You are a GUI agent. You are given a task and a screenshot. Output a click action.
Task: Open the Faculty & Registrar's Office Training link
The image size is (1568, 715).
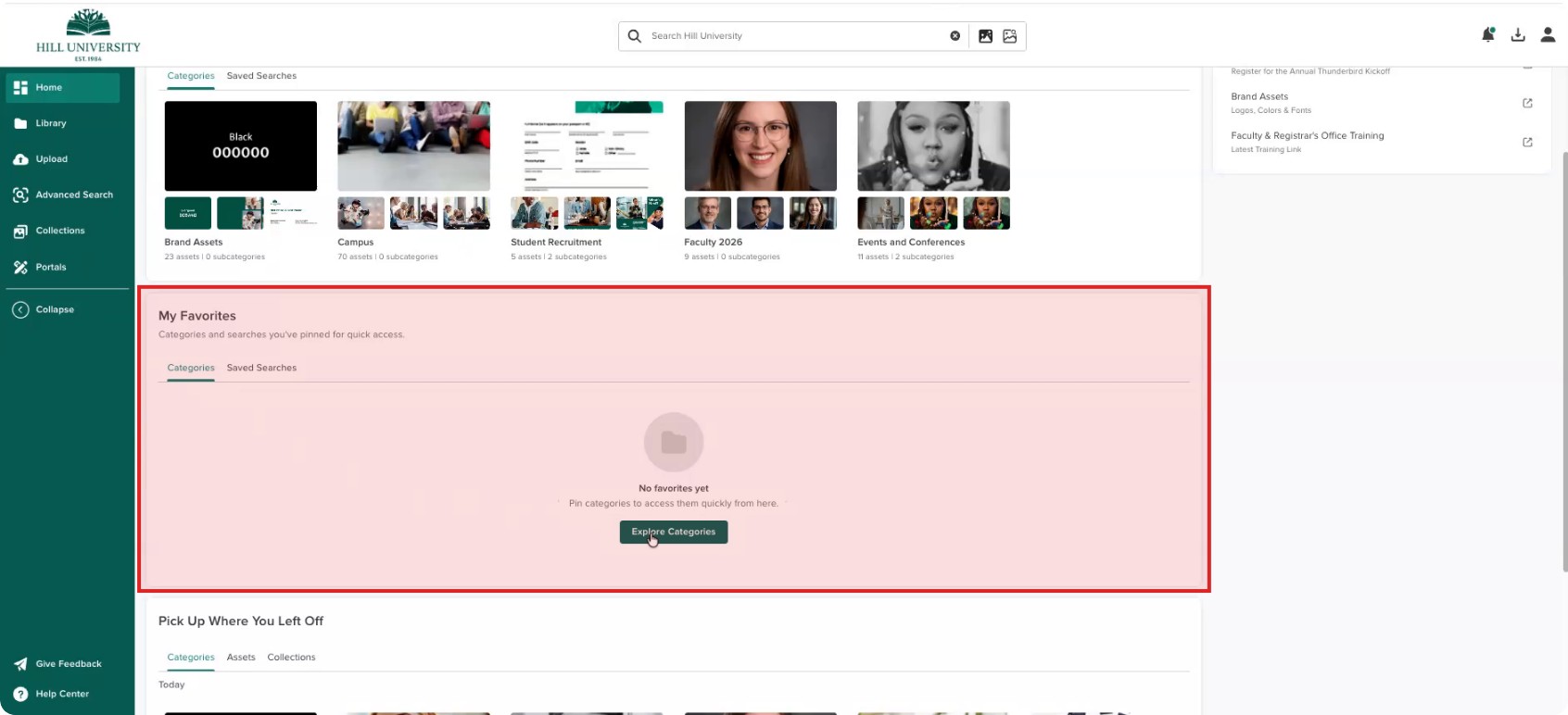(1308, 135)
